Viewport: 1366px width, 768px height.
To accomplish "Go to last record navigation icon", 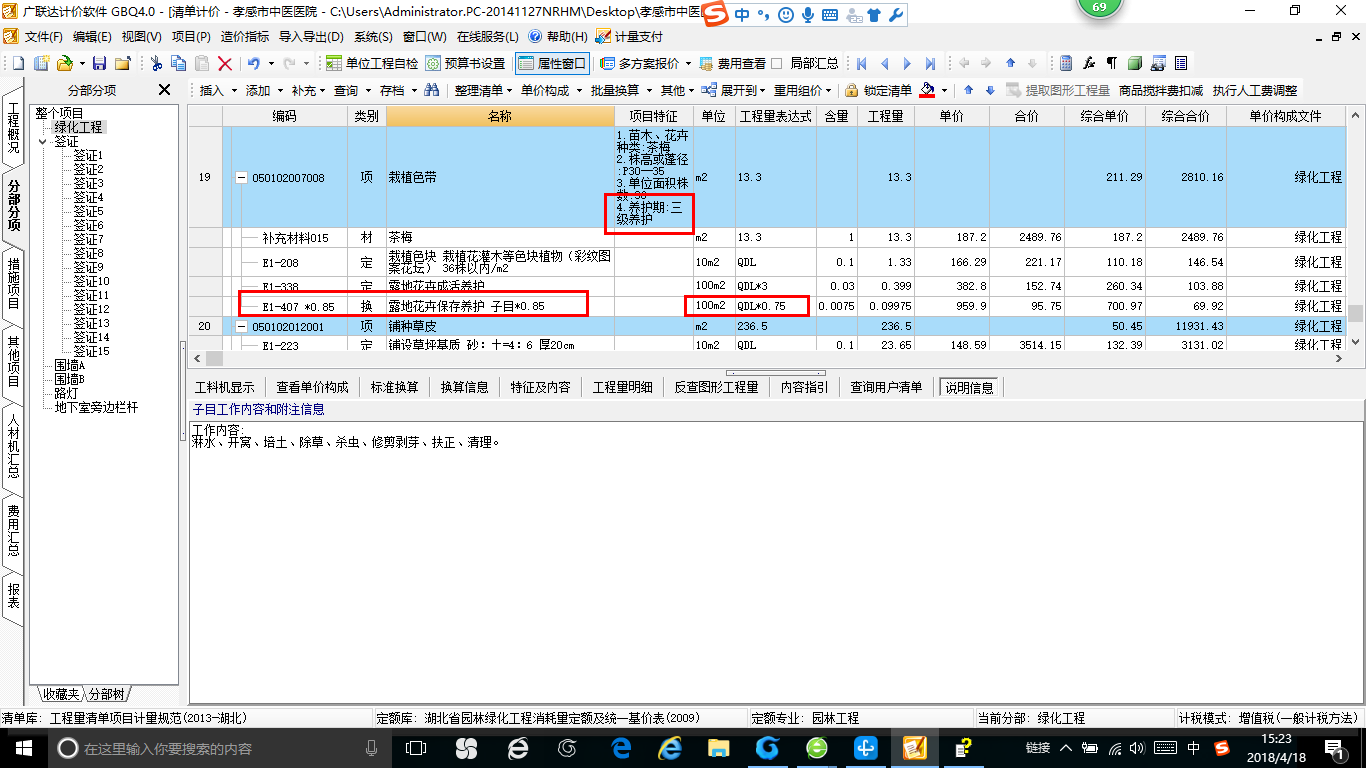I will [930, 63].
